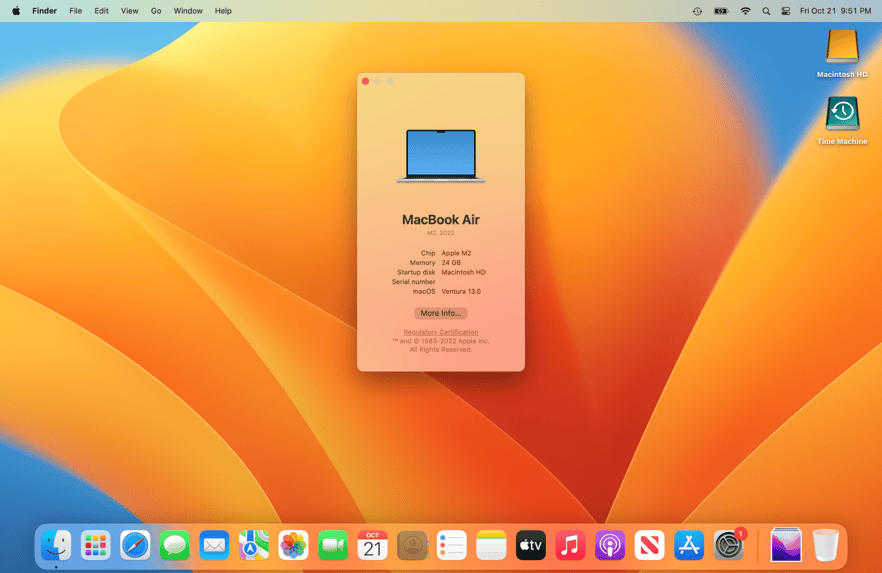Click battery status icon
Image resolution: width=882 pixels, height=573 pixels.
click(x=721, y=11)
